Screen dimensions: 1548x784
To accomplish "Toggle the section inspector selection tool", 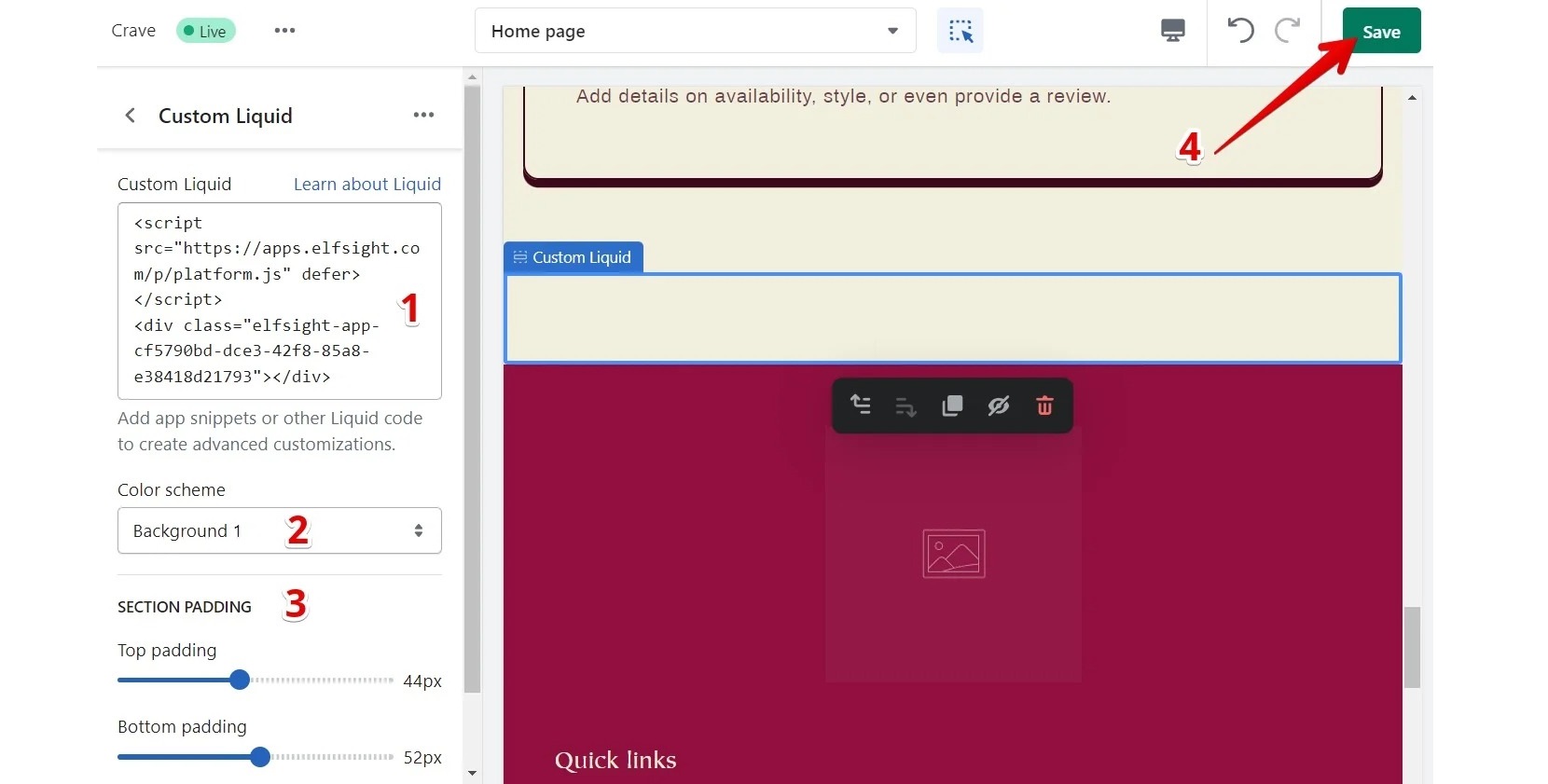I will coord(960,31).
